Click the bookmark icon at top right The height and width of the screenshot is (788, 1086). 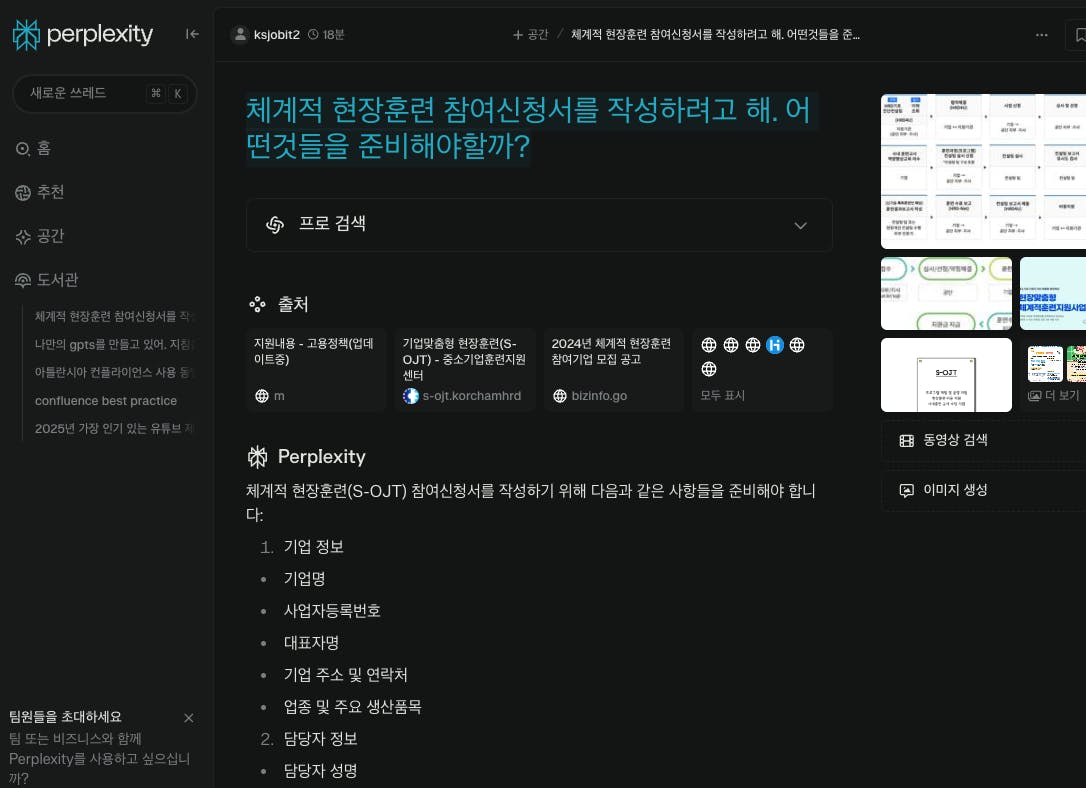point(1079,35)
